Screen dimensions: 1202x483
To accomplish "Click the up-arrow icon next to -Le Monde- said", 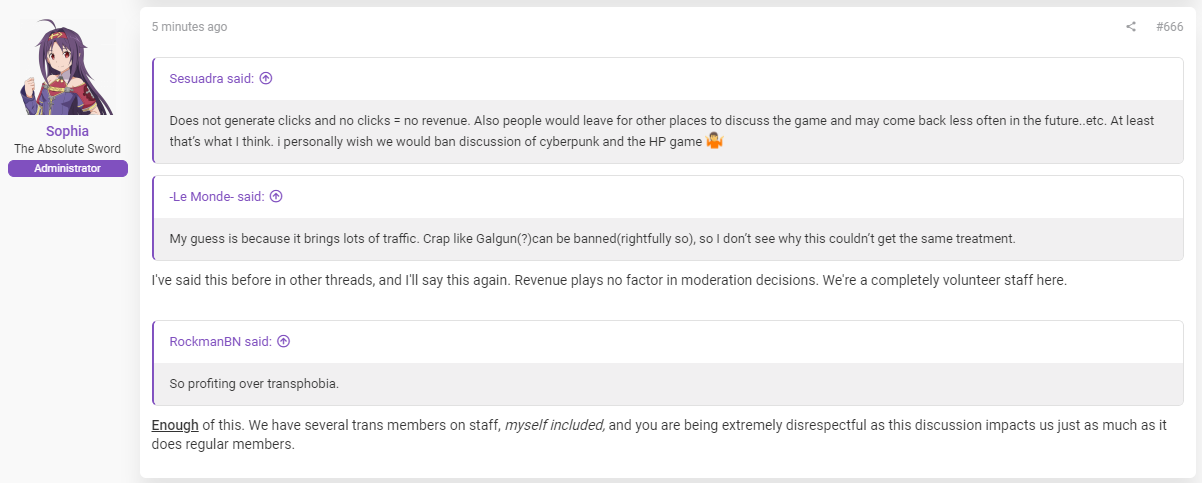I will coord(276,197).
